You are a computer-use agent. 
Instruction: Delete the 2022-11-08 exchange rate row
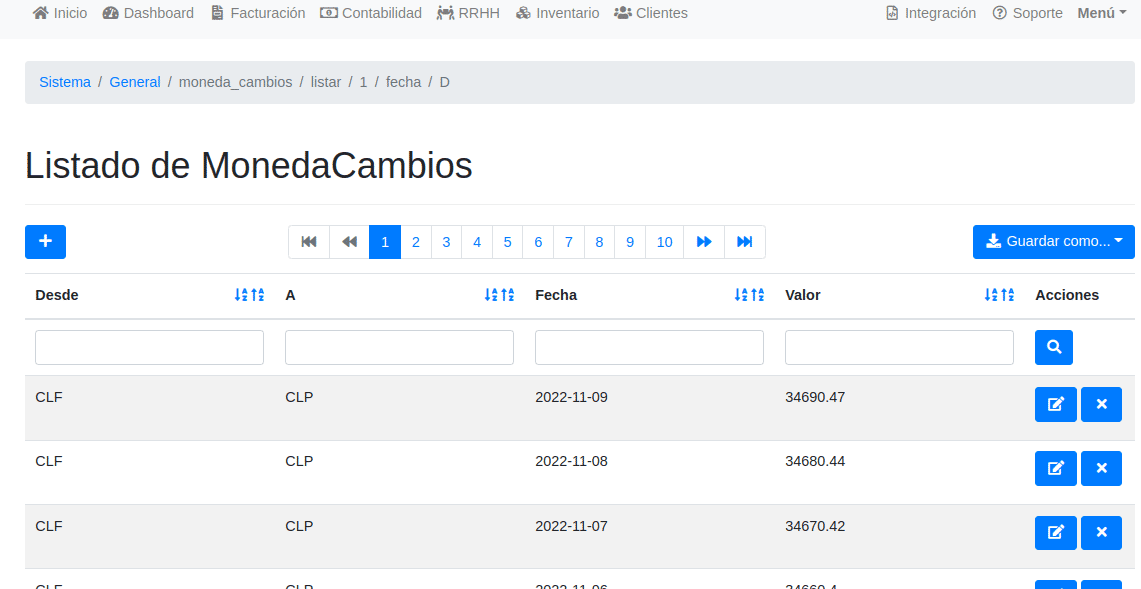(x=1101, y=469)
